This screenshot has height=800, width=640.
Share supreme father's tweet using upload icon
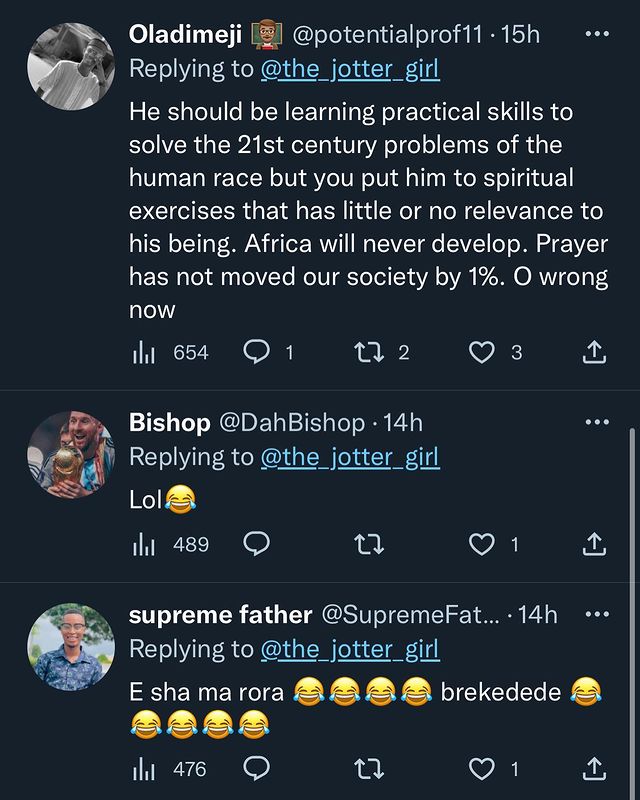pyautogui.click(x=593, y=768)
